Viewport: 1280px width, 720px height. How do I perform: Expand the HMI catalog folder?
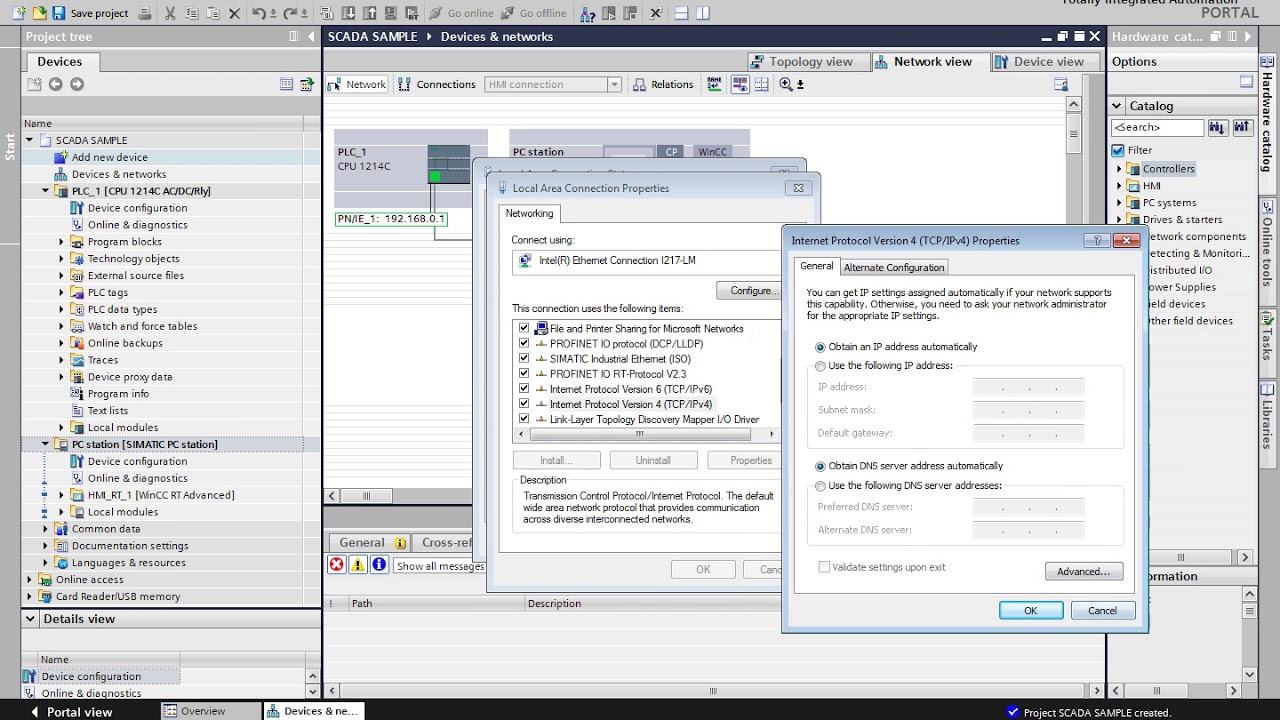[1120, 186]
